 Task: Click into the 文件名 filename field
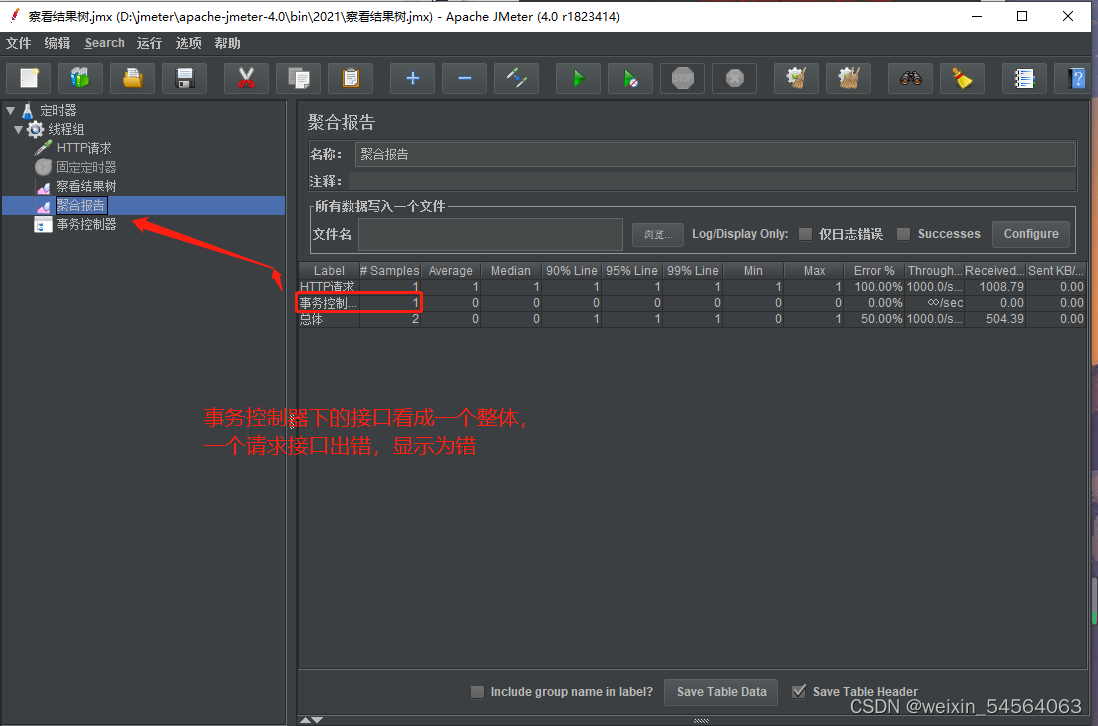(490, 234)
